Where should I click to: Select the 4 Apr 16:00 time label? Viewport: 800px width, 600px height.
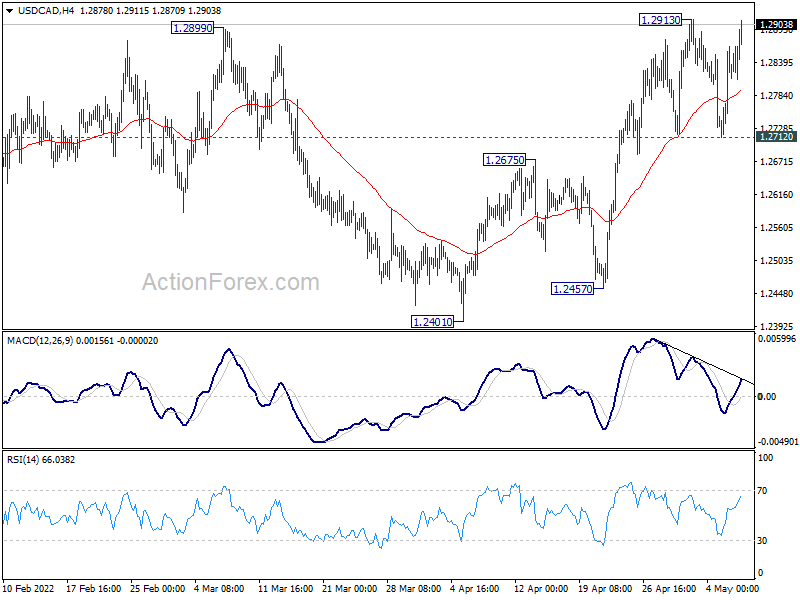(475, 589)
